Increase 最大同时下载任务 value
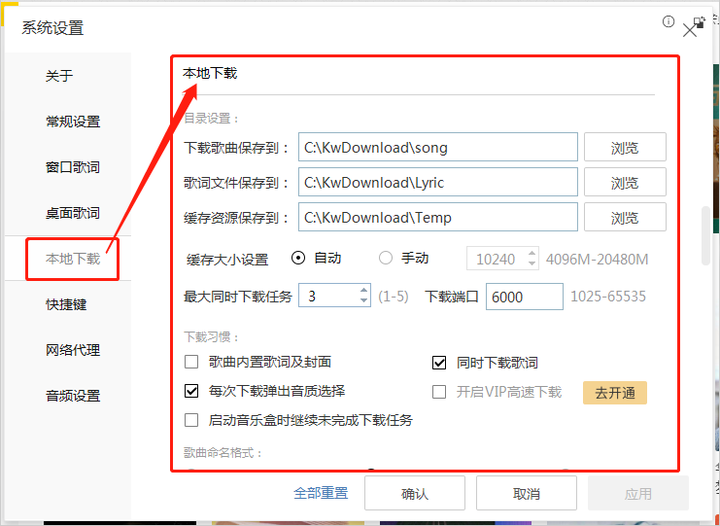Screen dimensions: 720x526 coord(364,291)
